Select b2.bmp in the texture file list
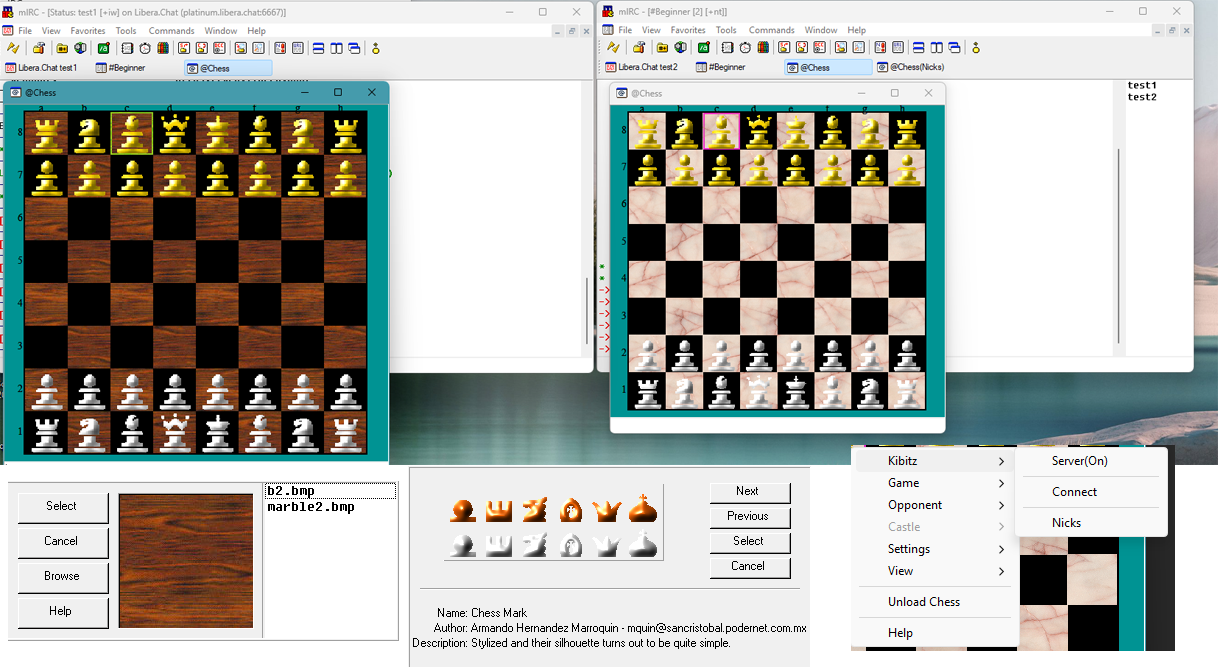The image size is (1221, 667). 330,491
